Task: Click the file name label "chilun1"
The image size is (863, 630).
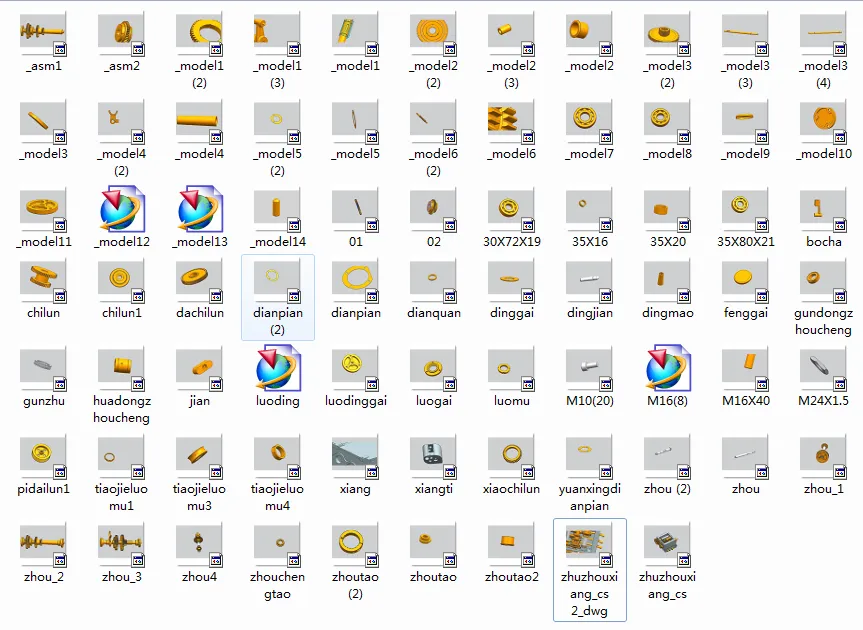Action: [x=122, y=313]
